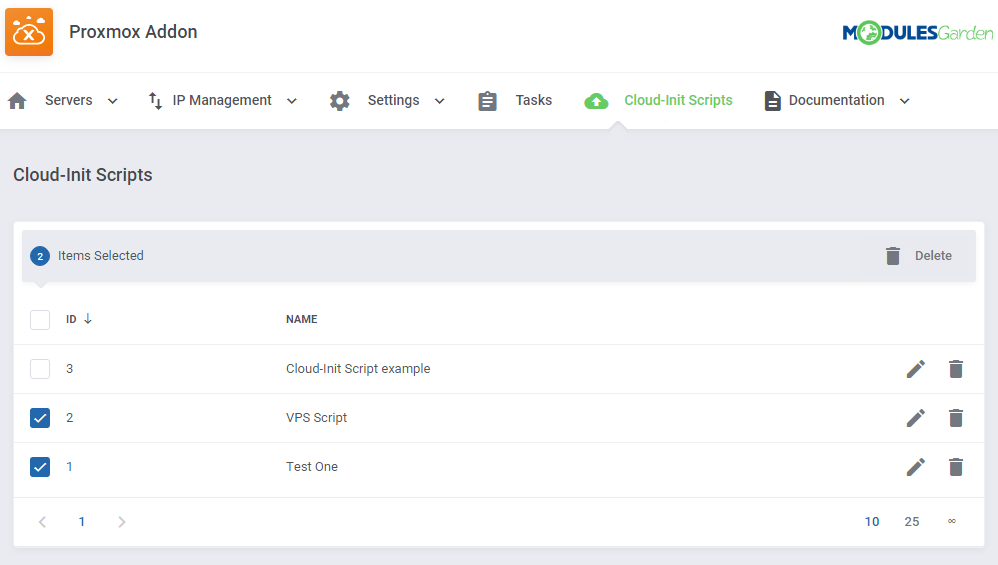Image resolution: width=998 pixels, height=565 pixels.
Task: Click the Items Selected label
Action: point(101,256)
